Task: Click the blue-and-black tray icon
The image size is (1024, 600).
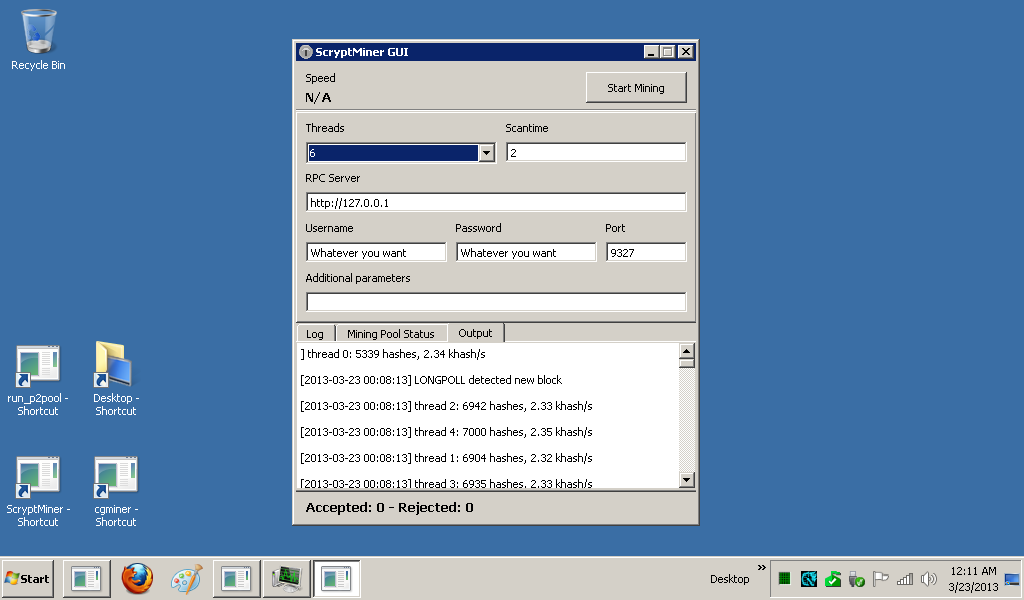Action: 808,578
